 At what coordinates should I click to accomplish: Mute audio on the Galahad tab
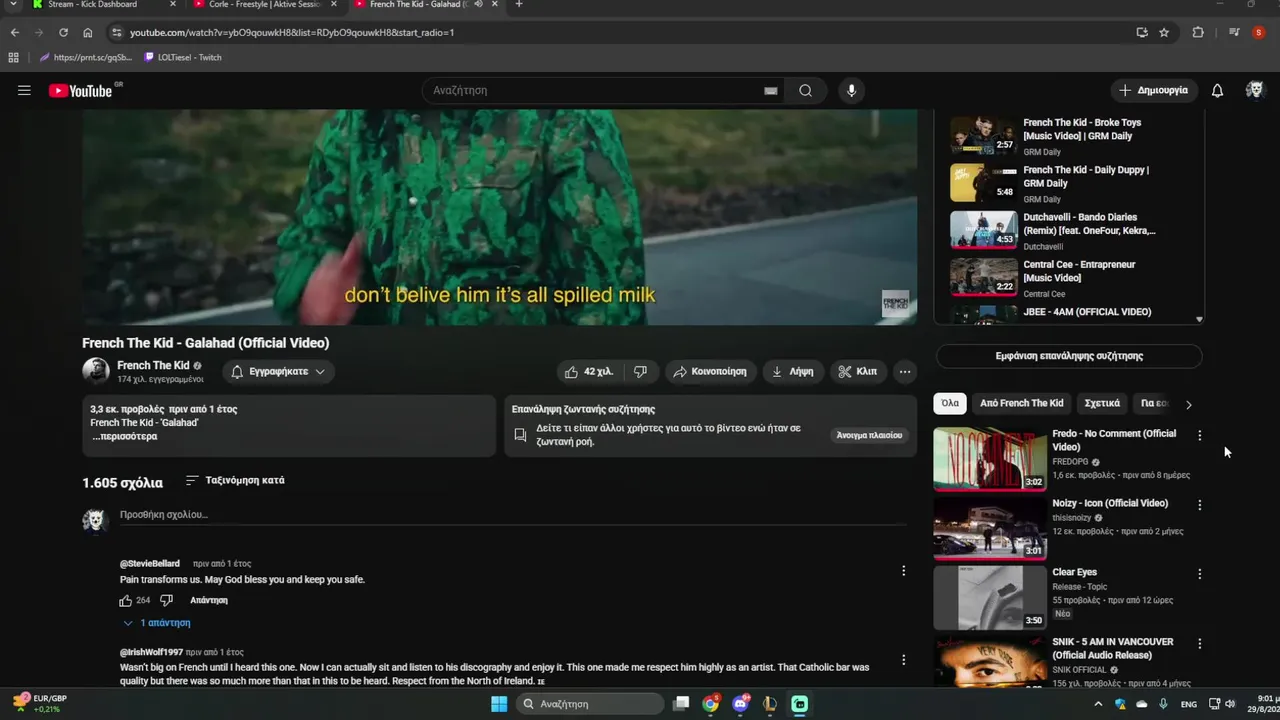click(x=478, y=4)
